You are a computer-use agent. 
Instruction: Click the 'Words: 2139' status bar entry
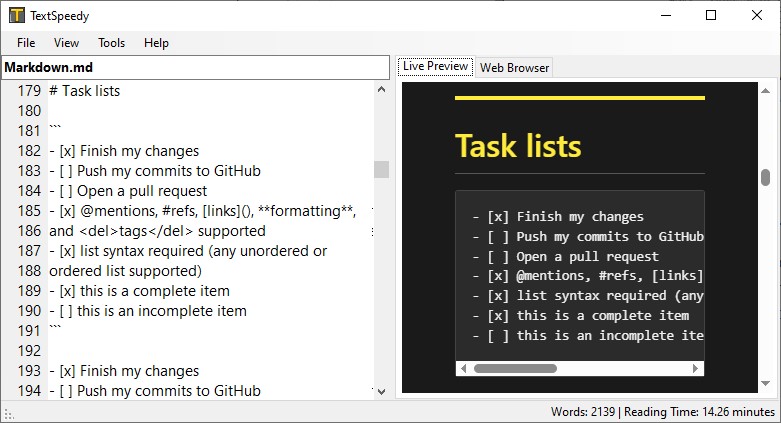[x=583, y=412]
